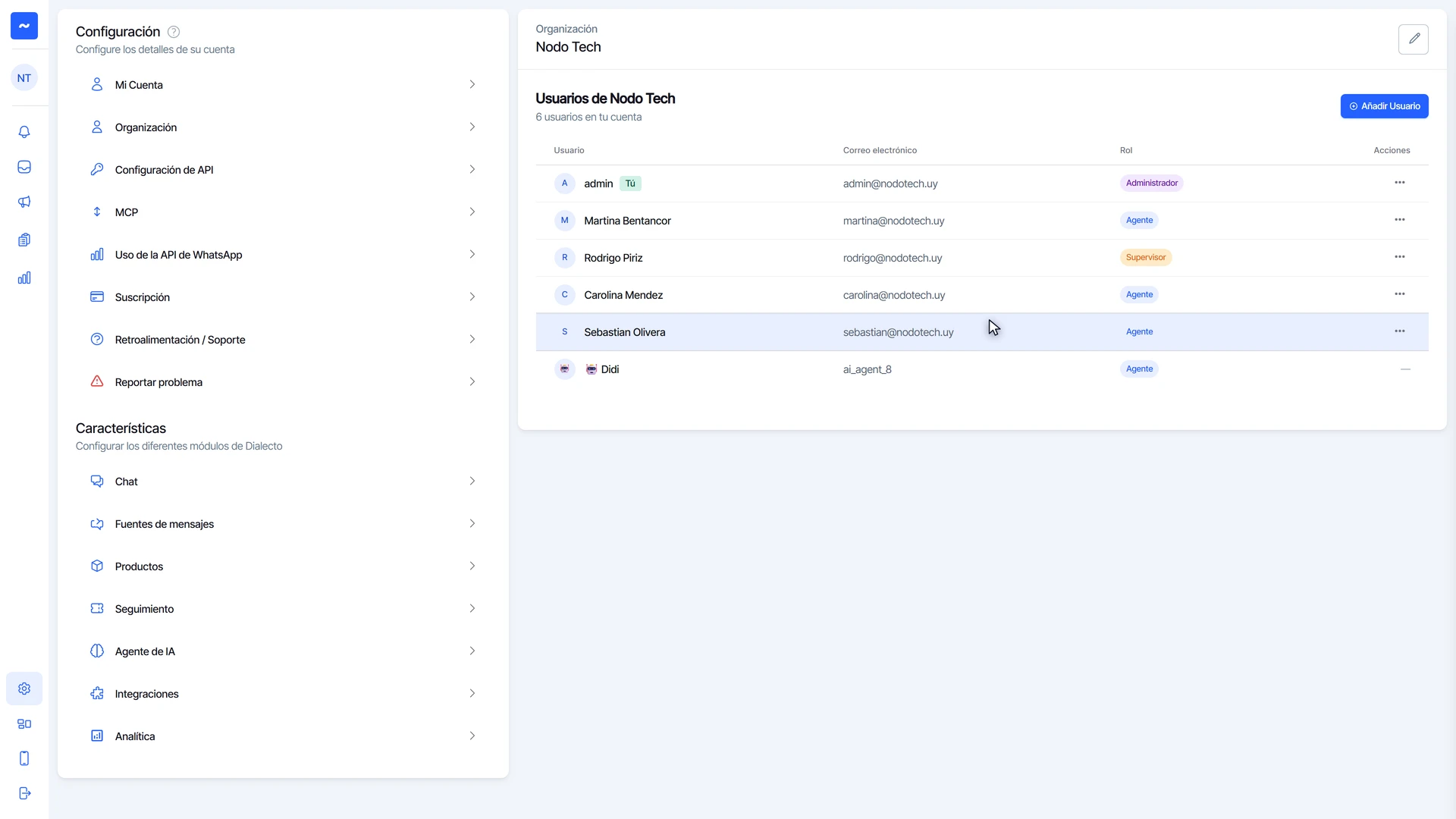Click the help icon next to Configuración

coord(174,32)
